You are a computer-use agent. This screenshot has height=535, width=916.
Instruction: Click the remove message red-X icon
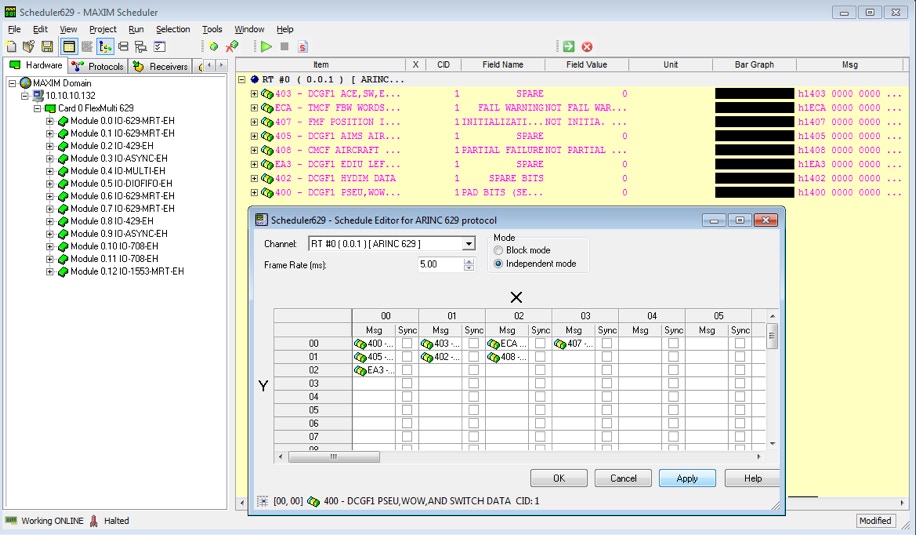coord(232,47)
